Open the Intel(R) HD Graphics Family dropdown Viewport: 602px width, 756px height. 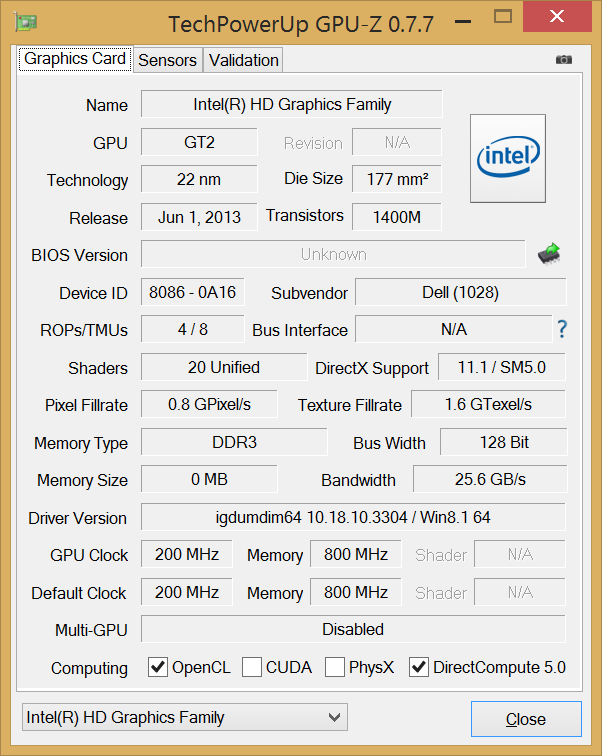pos(185,717)
